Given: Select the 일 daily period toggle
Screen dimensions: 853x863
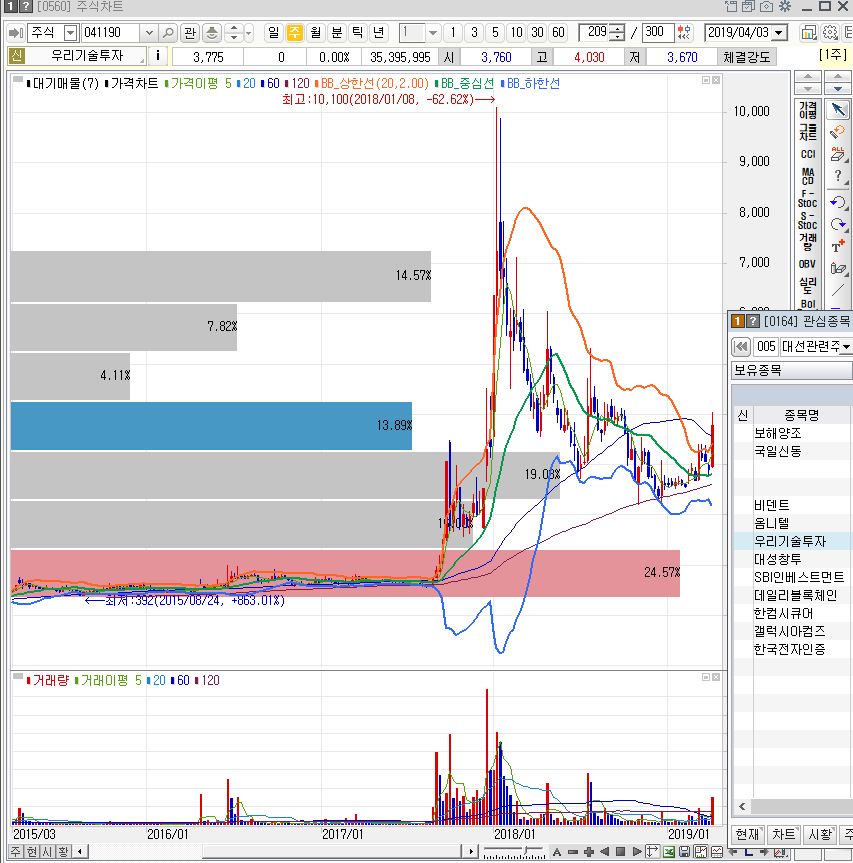Looking at the screenshot, I should [x=274, y=32].
